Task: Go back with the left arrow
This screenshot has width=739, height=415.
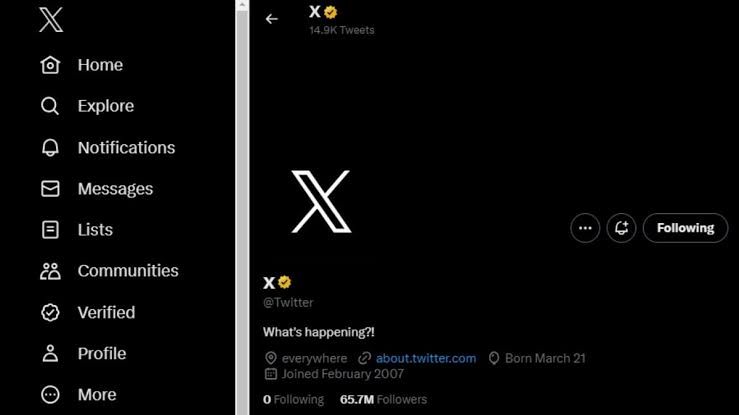Action: click(x=271, y=19)
